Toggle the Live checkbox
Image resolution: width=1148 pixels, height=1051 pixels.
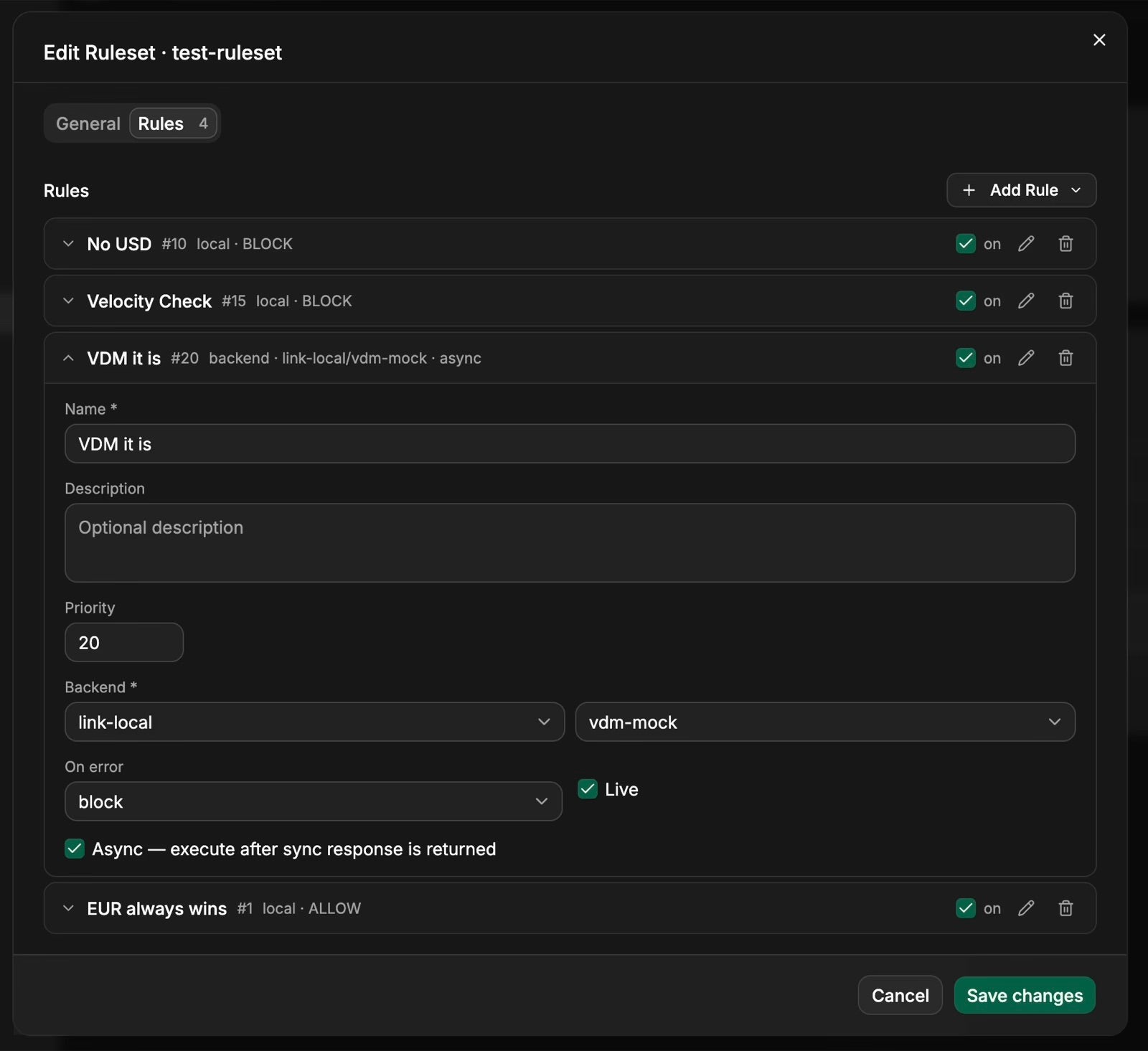tap(588, 789)
